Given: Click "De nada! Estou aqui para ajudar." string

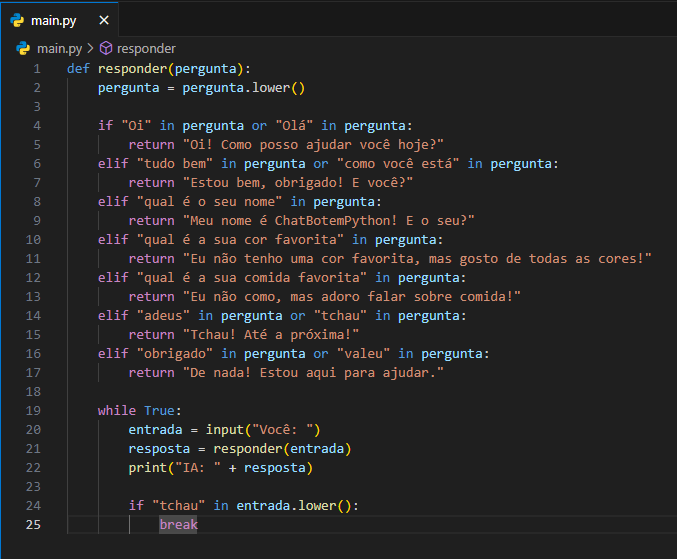Looking at the screenshot, I should click(x=313, y=373).
